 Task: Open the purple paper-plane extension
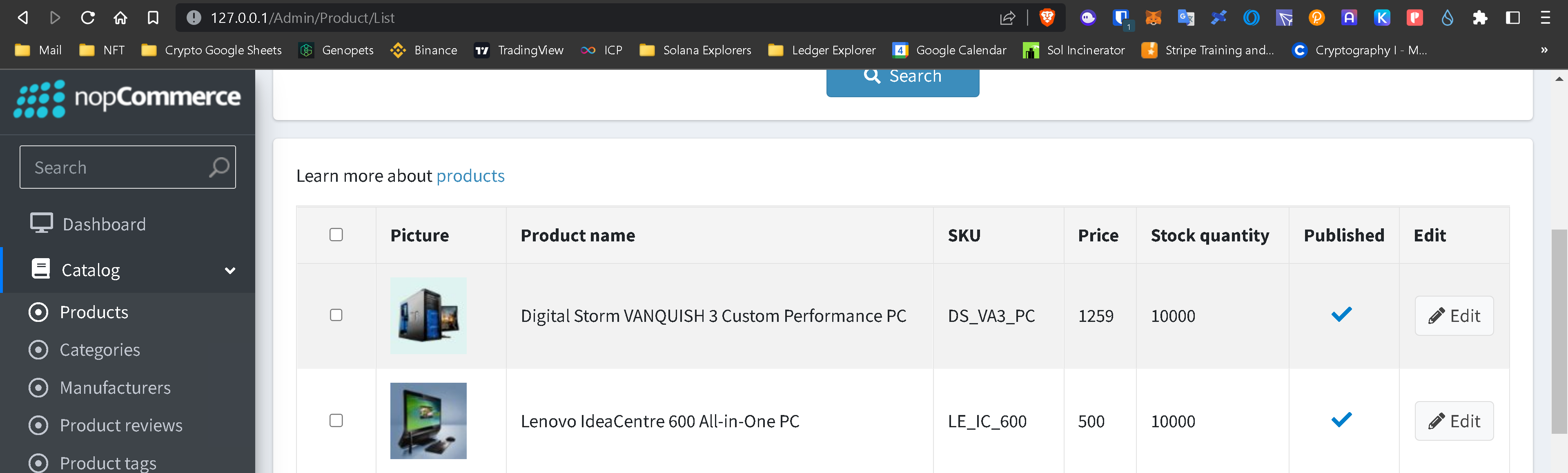coord(1284,18)
